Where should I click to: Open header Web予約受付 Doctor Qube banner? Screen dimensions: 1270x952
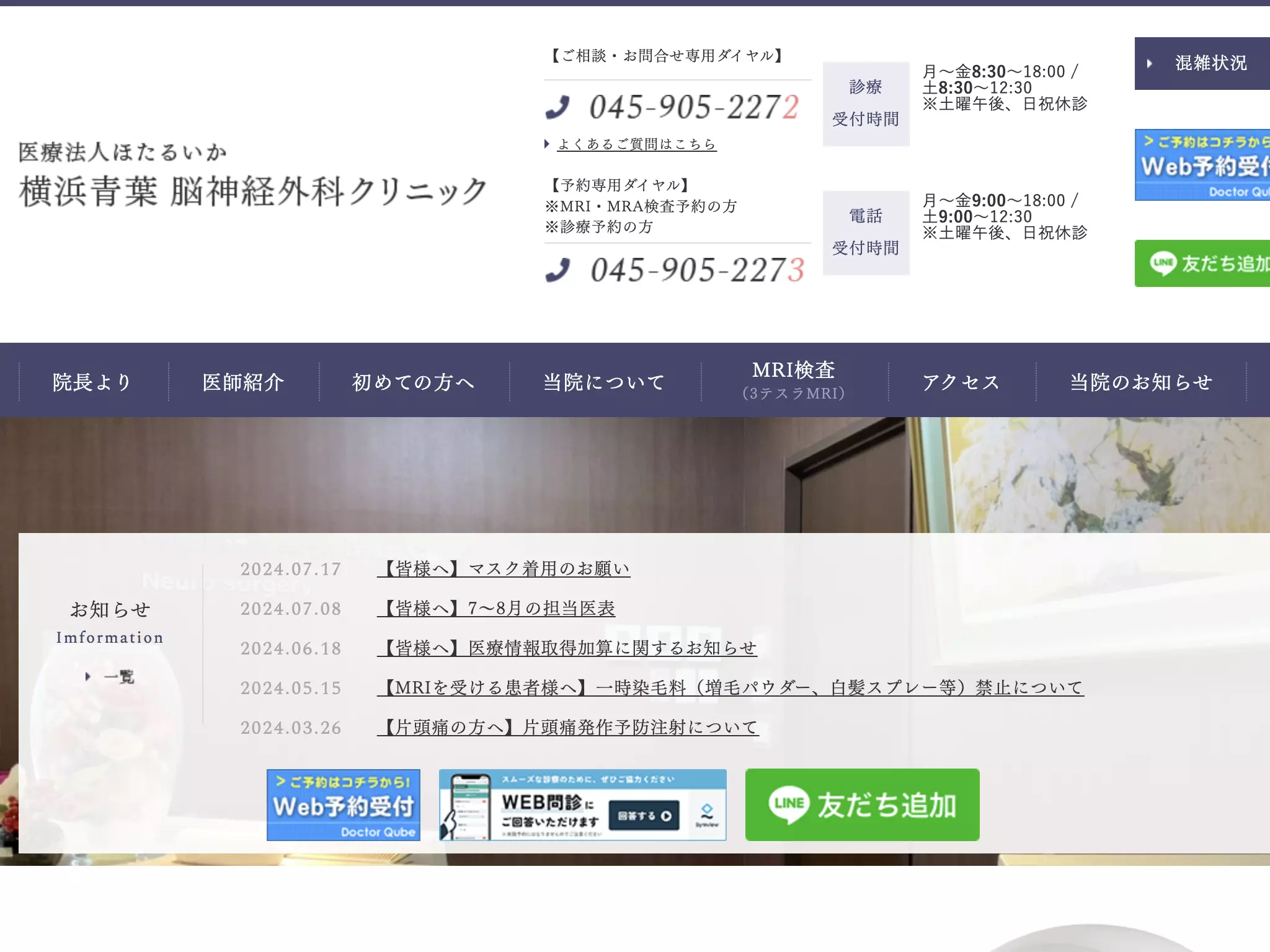1202,165
